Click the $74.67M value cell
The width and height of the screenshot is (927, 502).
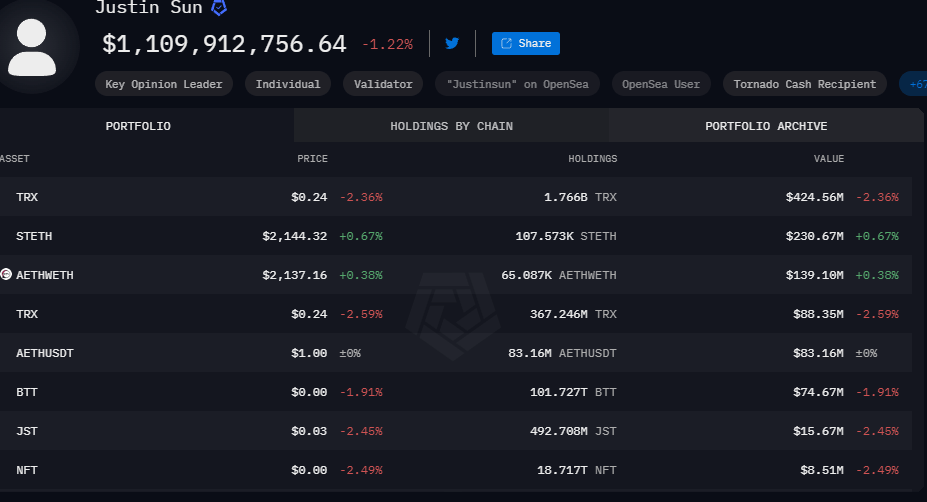(818, 392)
